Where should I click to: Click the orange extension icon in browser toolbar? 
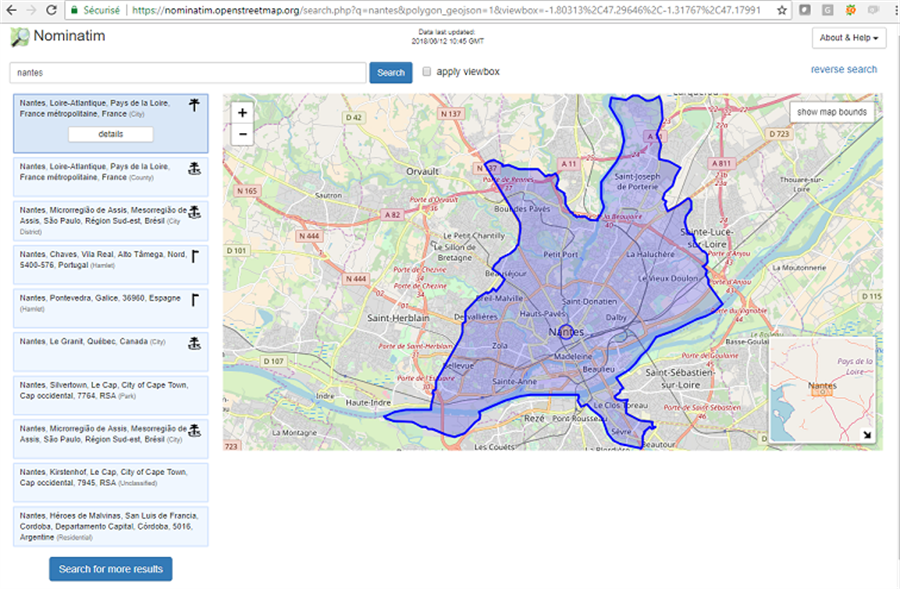click(851, 10)
